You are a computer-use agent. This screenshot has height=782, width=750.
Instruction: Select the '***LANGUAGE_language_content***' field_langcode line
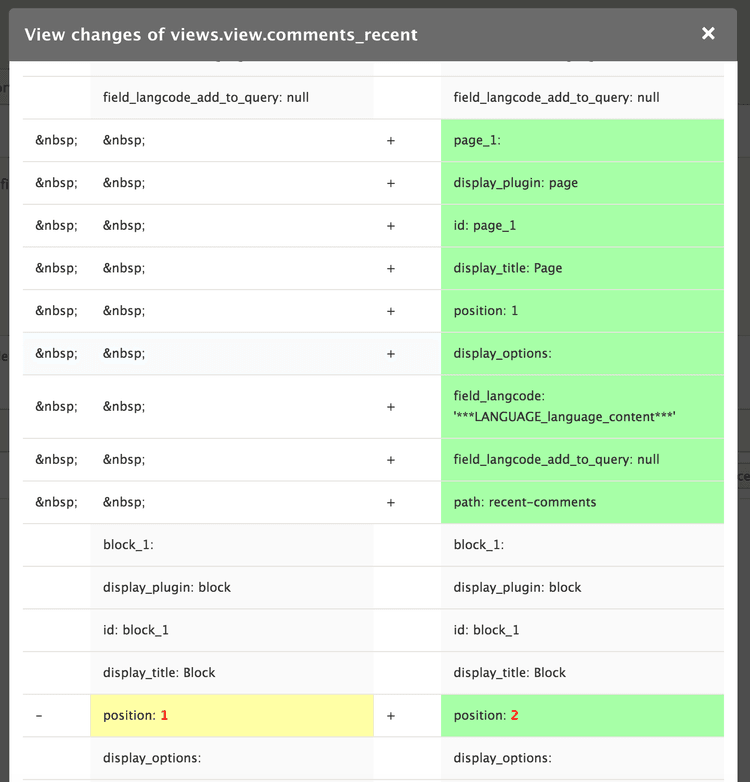click(582, 406)
